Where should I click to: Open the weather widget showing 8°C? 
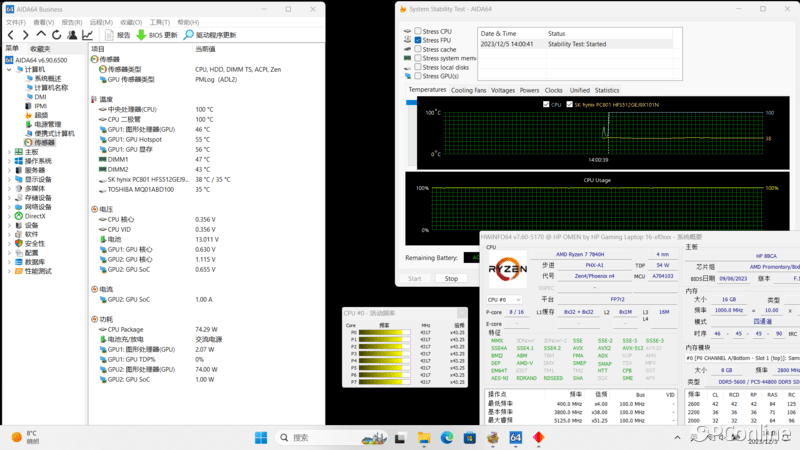tap(24, 437)
